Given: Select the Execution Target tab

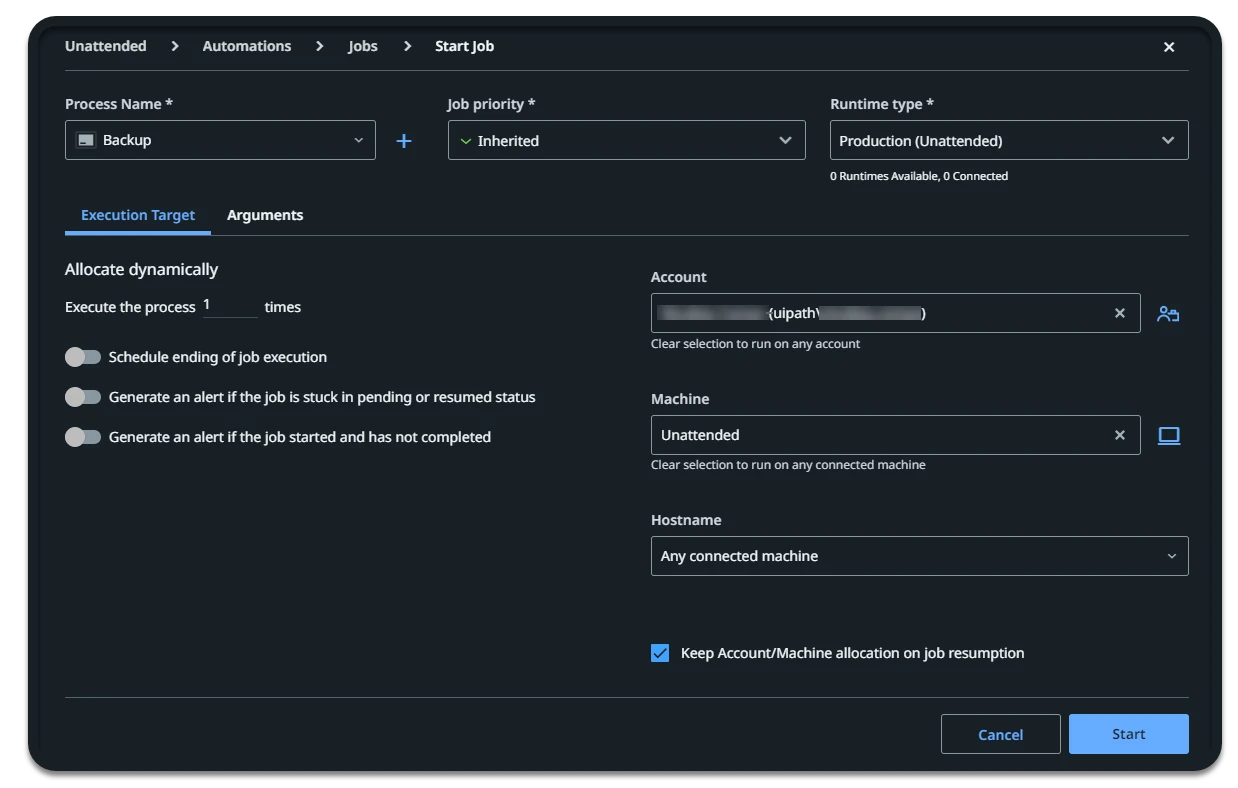Looking at the screenshot, I should pyautogui.click(x=138, y=215).
